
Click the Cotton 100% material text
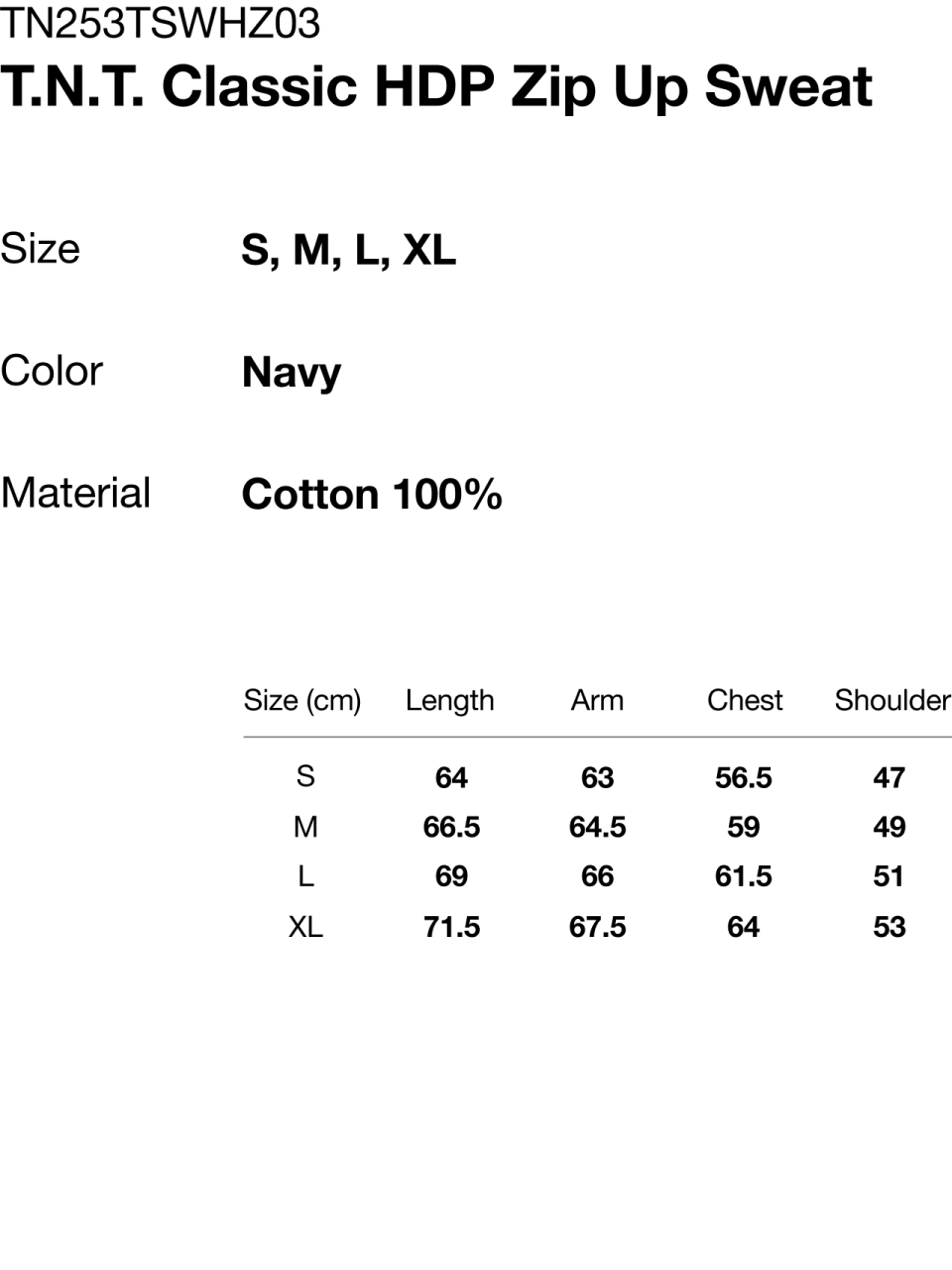372,494
